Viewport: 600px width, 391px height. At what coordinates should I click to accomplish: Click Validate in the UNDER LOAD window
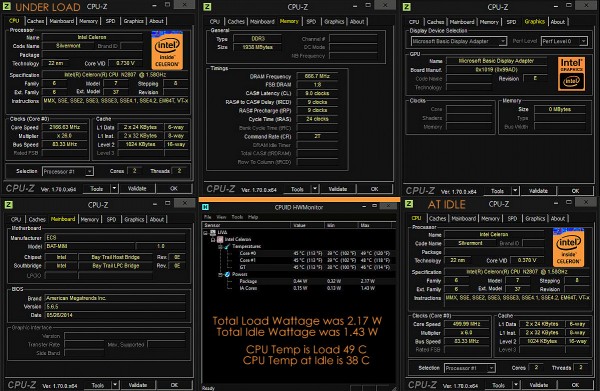137,188
